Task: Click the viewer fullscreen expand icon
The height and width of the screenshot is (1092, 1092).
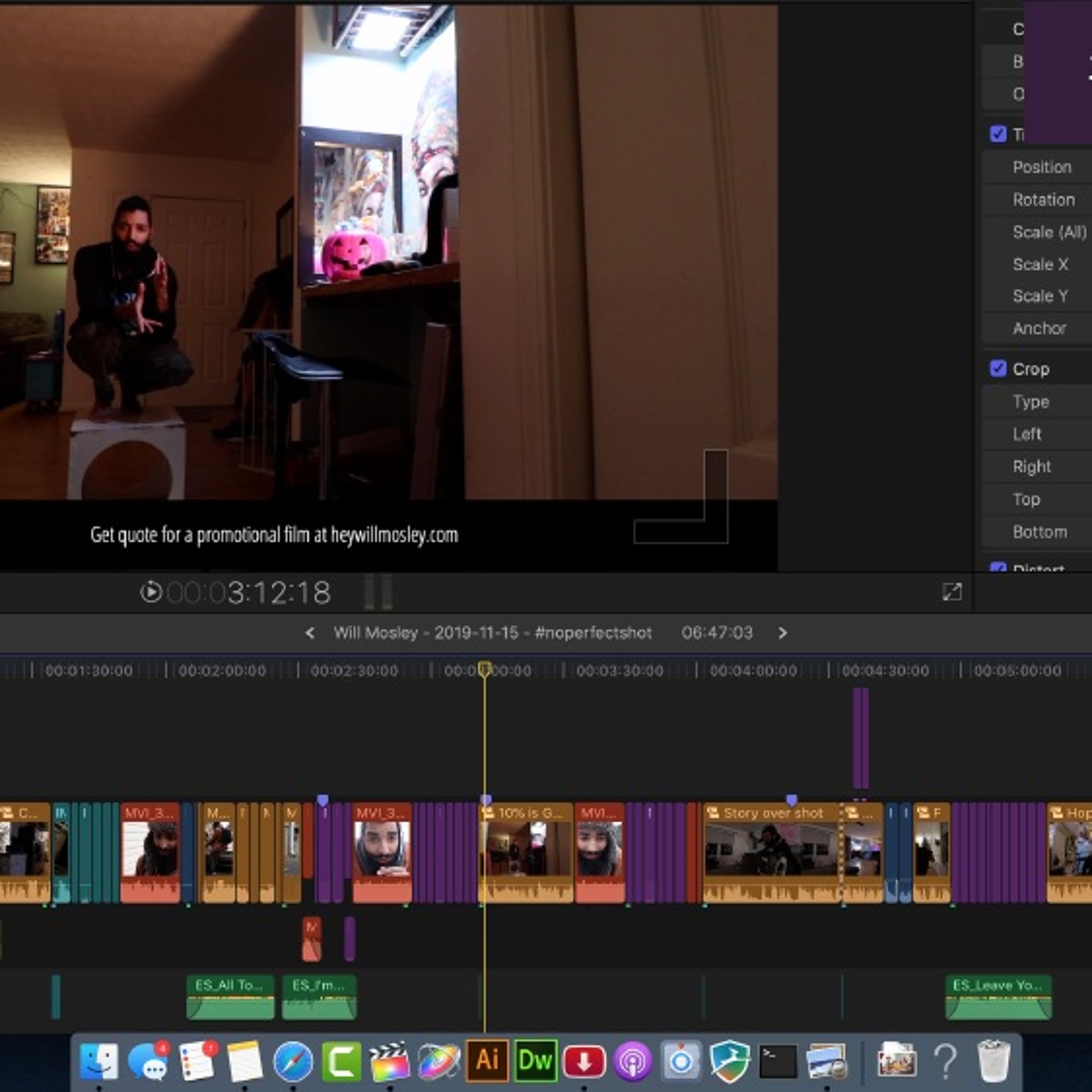Action: click(952, 592)
